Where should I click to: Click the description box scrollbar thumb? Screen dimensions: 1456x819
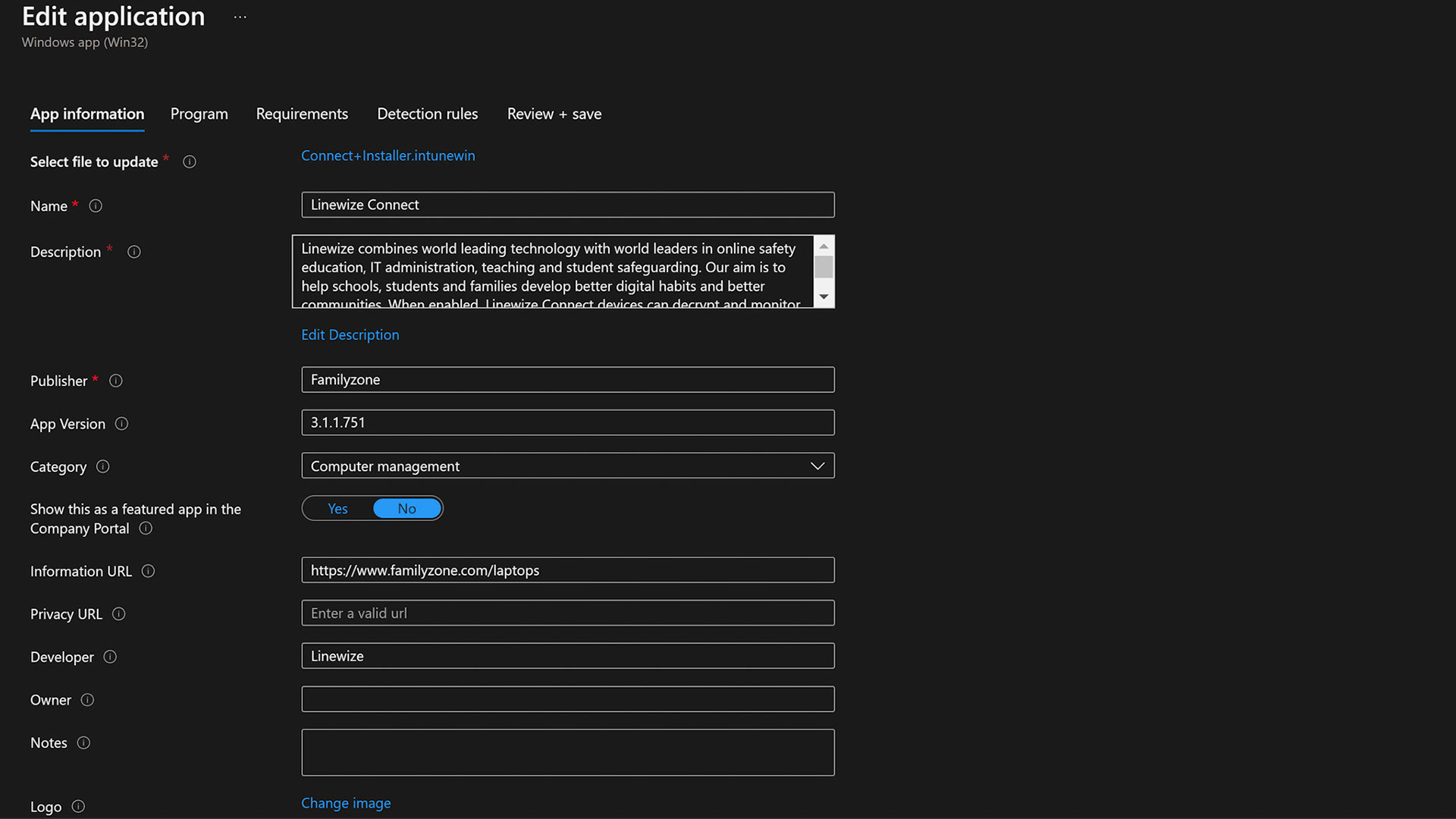point(824,267)
